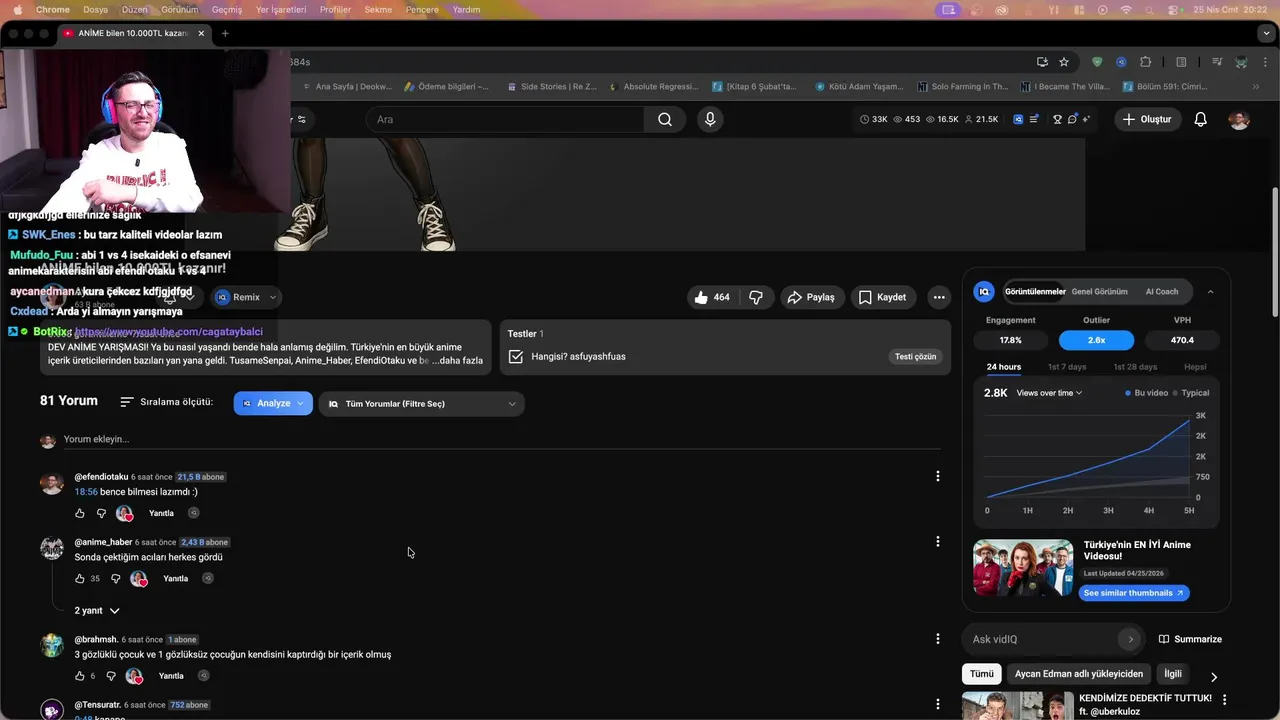
Task: Dislike the video
Action: (756, 297)
